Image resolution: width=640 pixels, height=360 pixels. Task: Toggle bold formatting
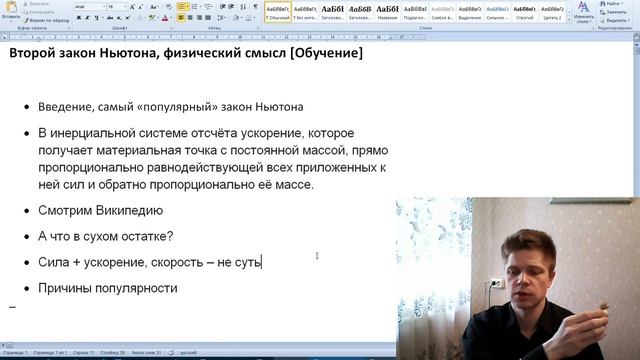[79, 18]
